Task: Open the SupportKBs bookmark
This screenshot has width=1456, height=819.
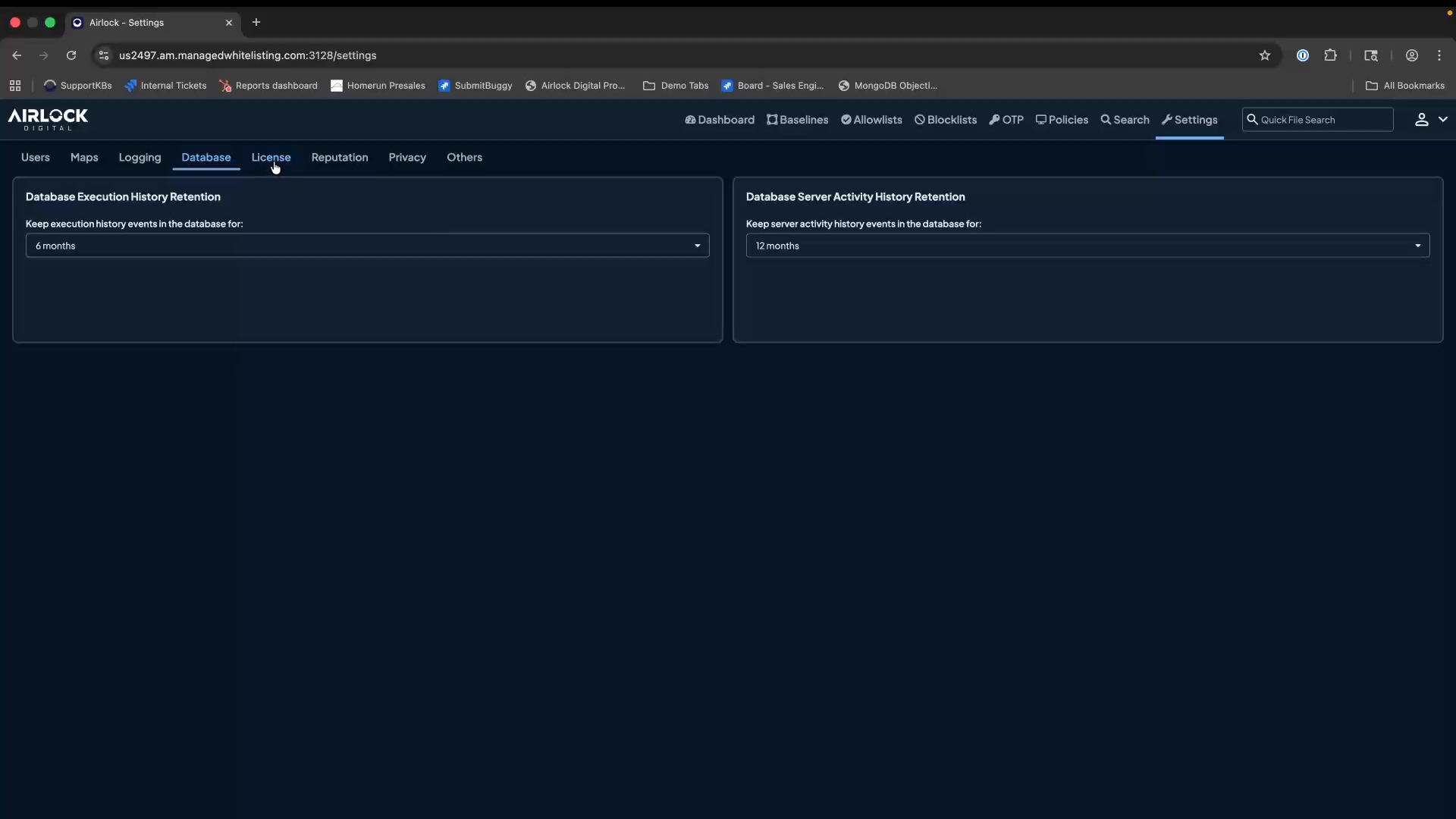Action: [78, 86]
